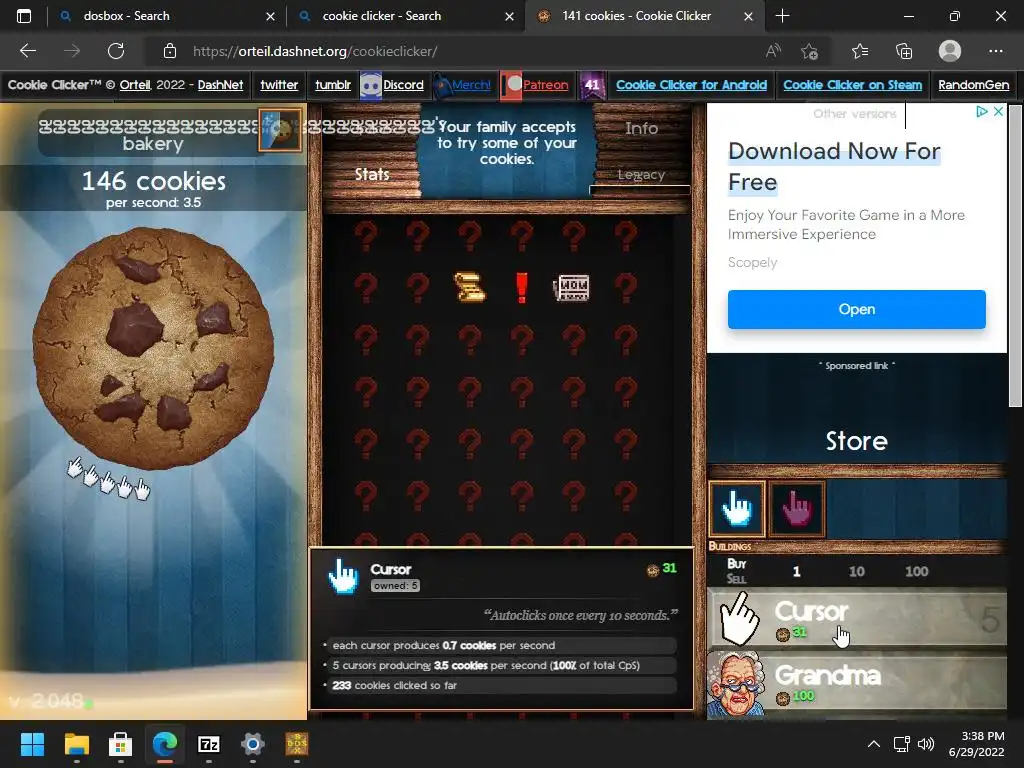This screenshot has width=1024, height=768.
Task: Go back with browser back arrow
Action: point(27,51)
